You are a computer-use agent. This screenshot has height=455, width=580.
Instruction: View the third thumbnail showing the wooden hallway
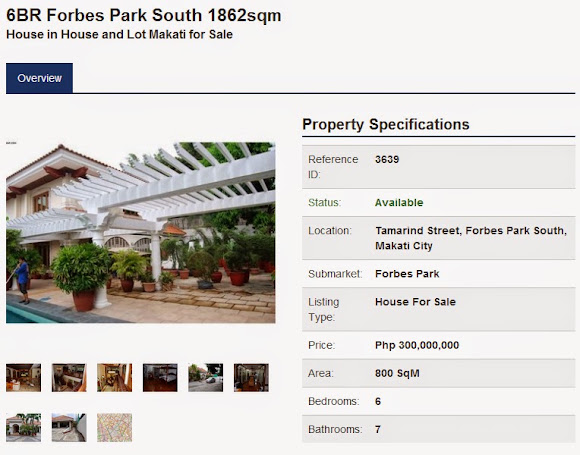(115, 378)
